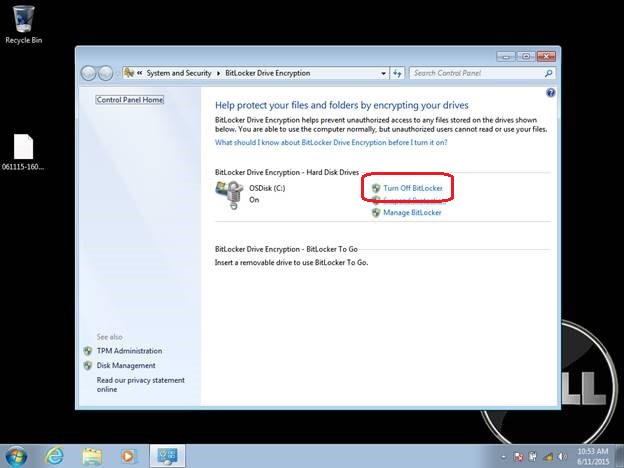Screen dimensions: 624x468
Task: Open TPM Administration link
Action: coord(129,351)
